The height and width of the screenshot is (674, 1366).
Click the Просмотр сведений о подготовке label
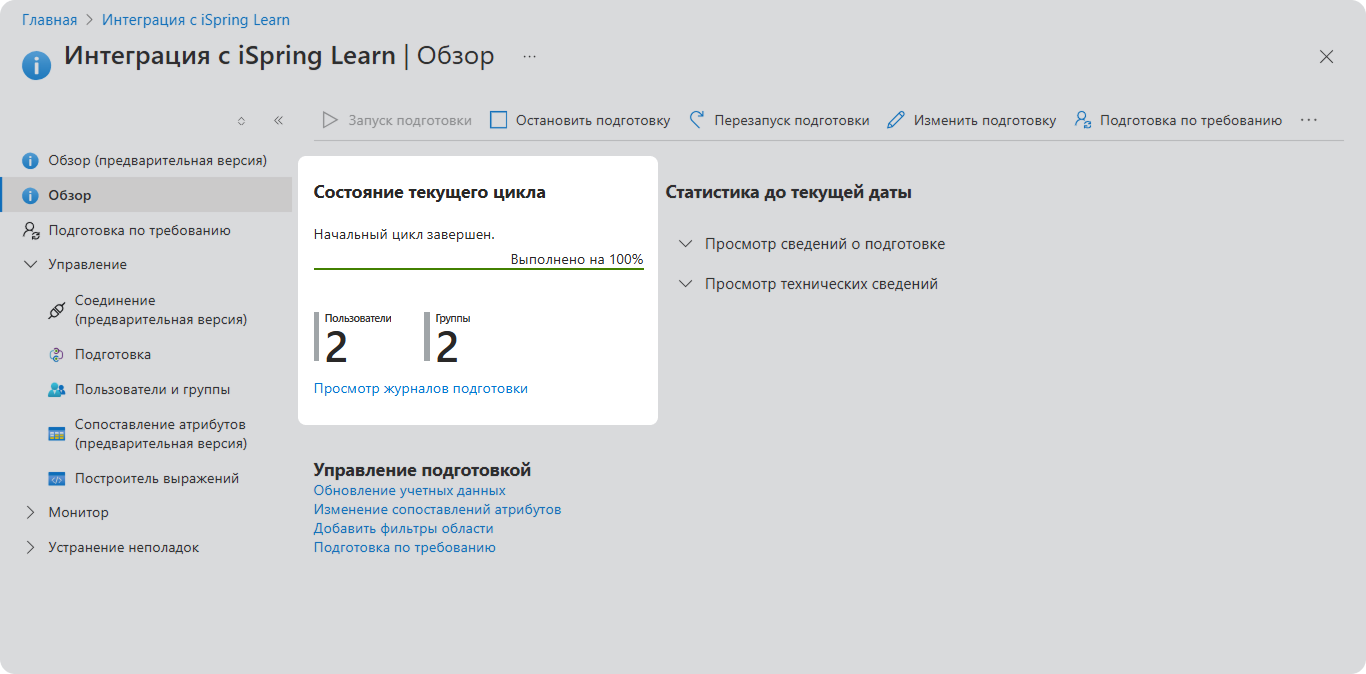coord(825,244)
